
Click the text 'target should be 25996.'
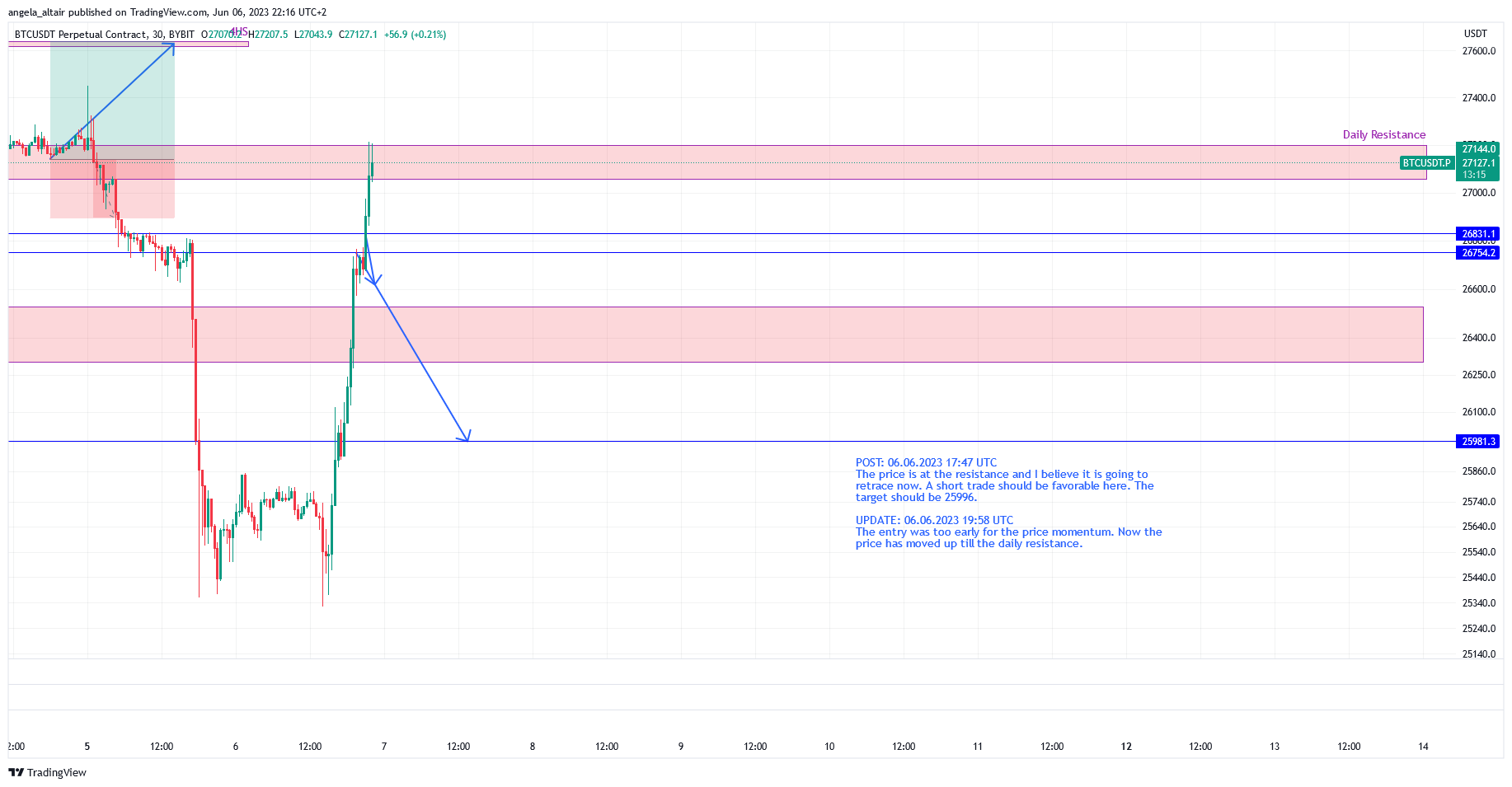tap(916, 498)
